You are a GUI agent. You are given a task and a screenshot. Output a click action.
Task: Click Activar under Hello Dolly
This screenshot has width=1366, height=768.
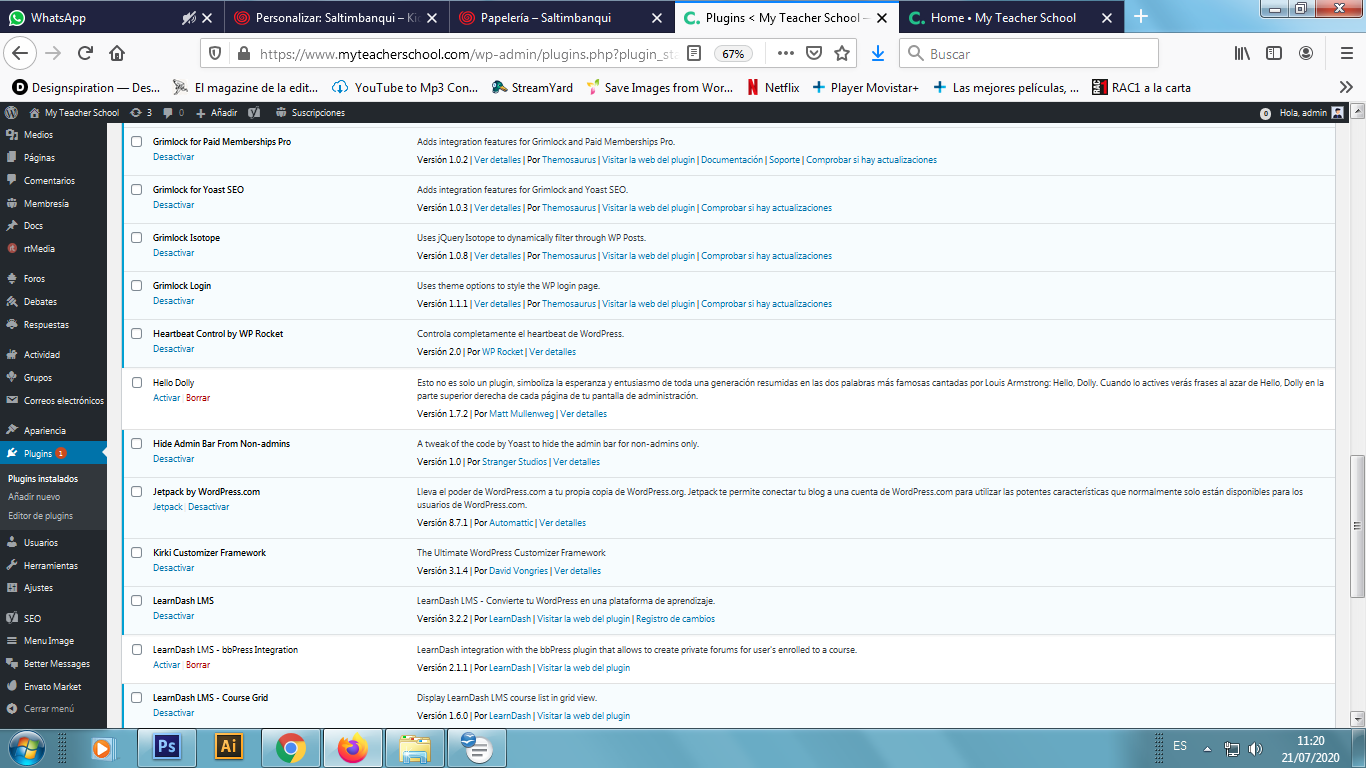pos(166,398)
